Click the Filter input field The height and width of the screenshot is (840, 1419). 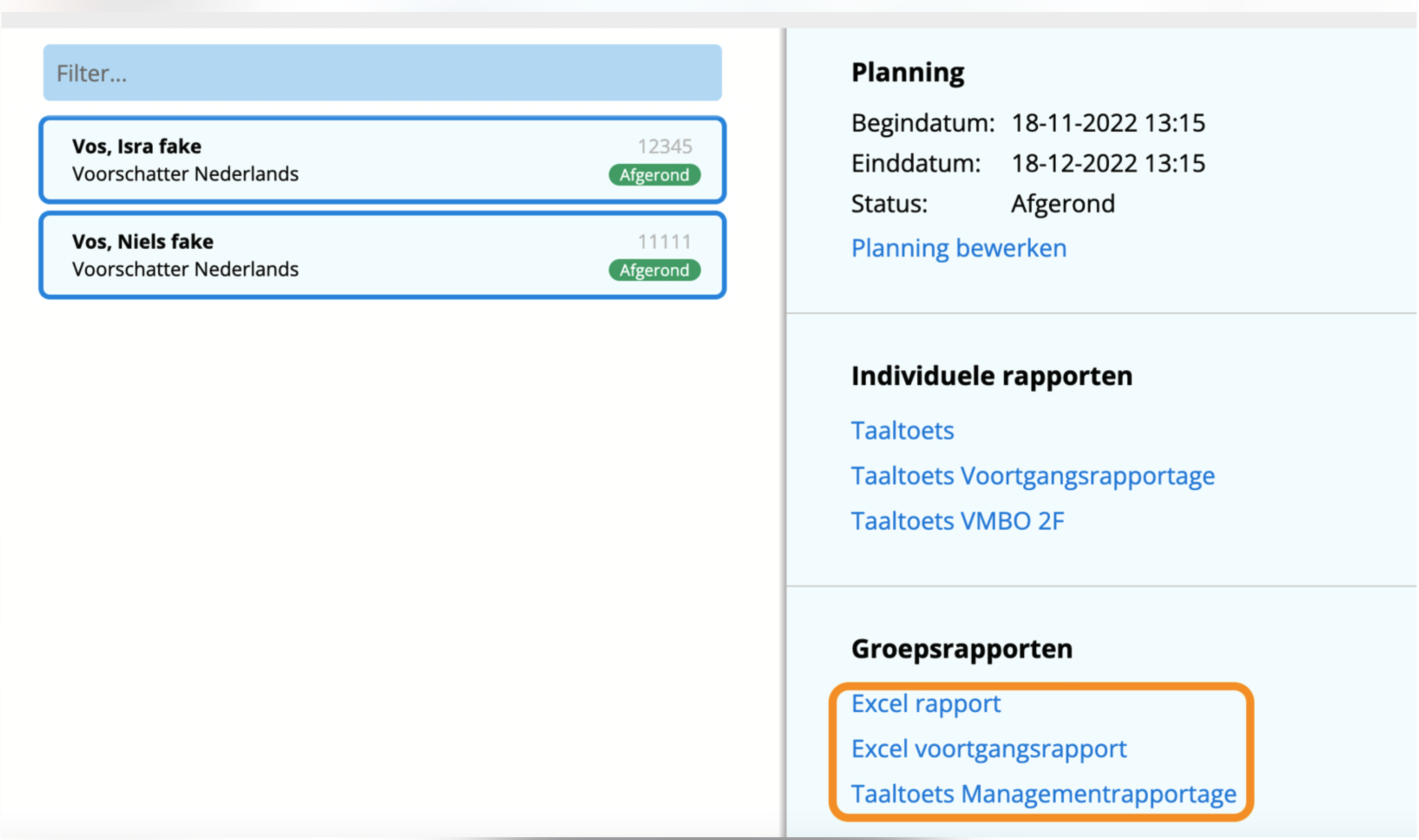tap(382, 73)
